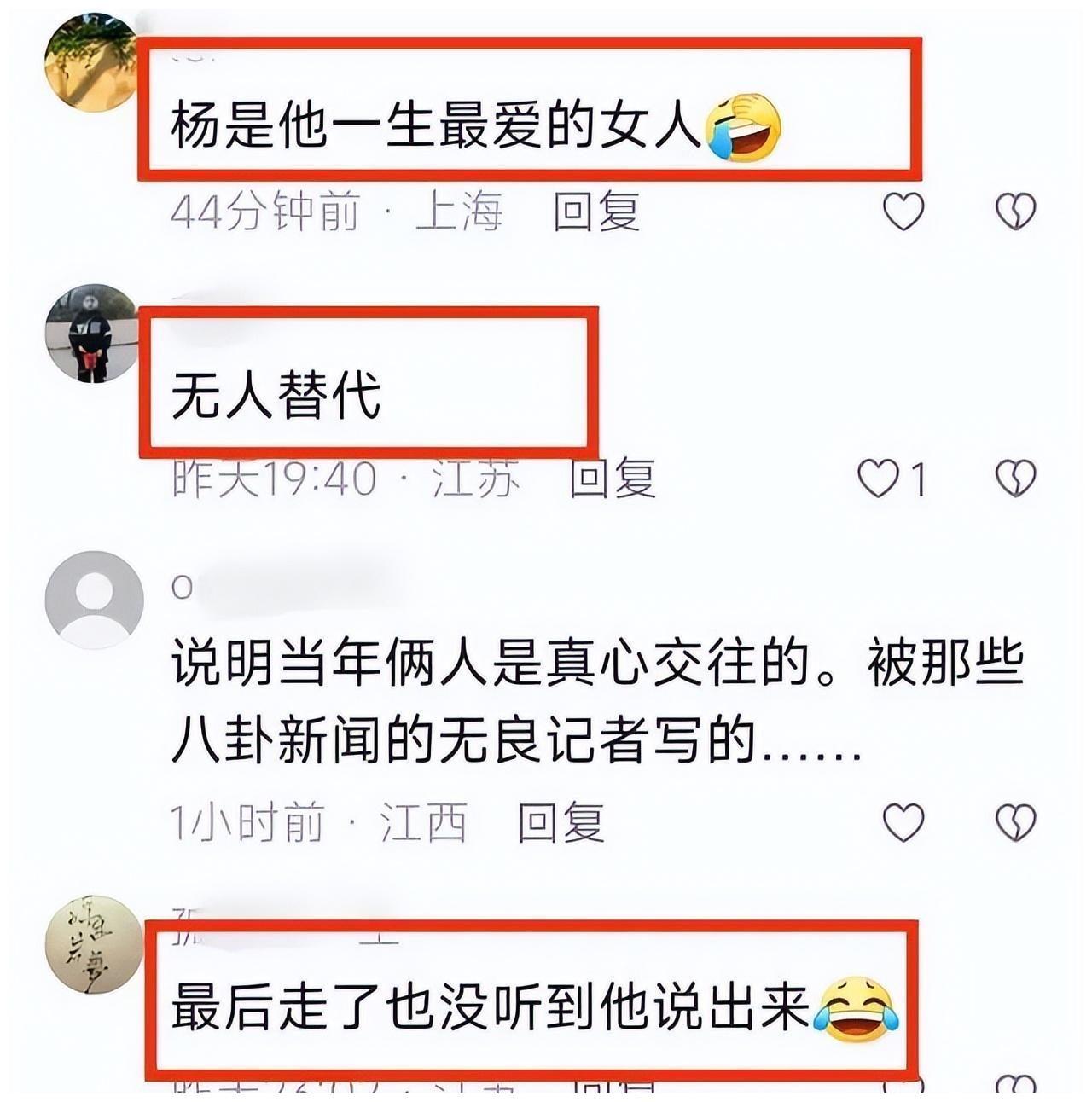Reply to the 昨天19:40 江苏 comment
The image size is (1092, 1102).
(613, 478)
